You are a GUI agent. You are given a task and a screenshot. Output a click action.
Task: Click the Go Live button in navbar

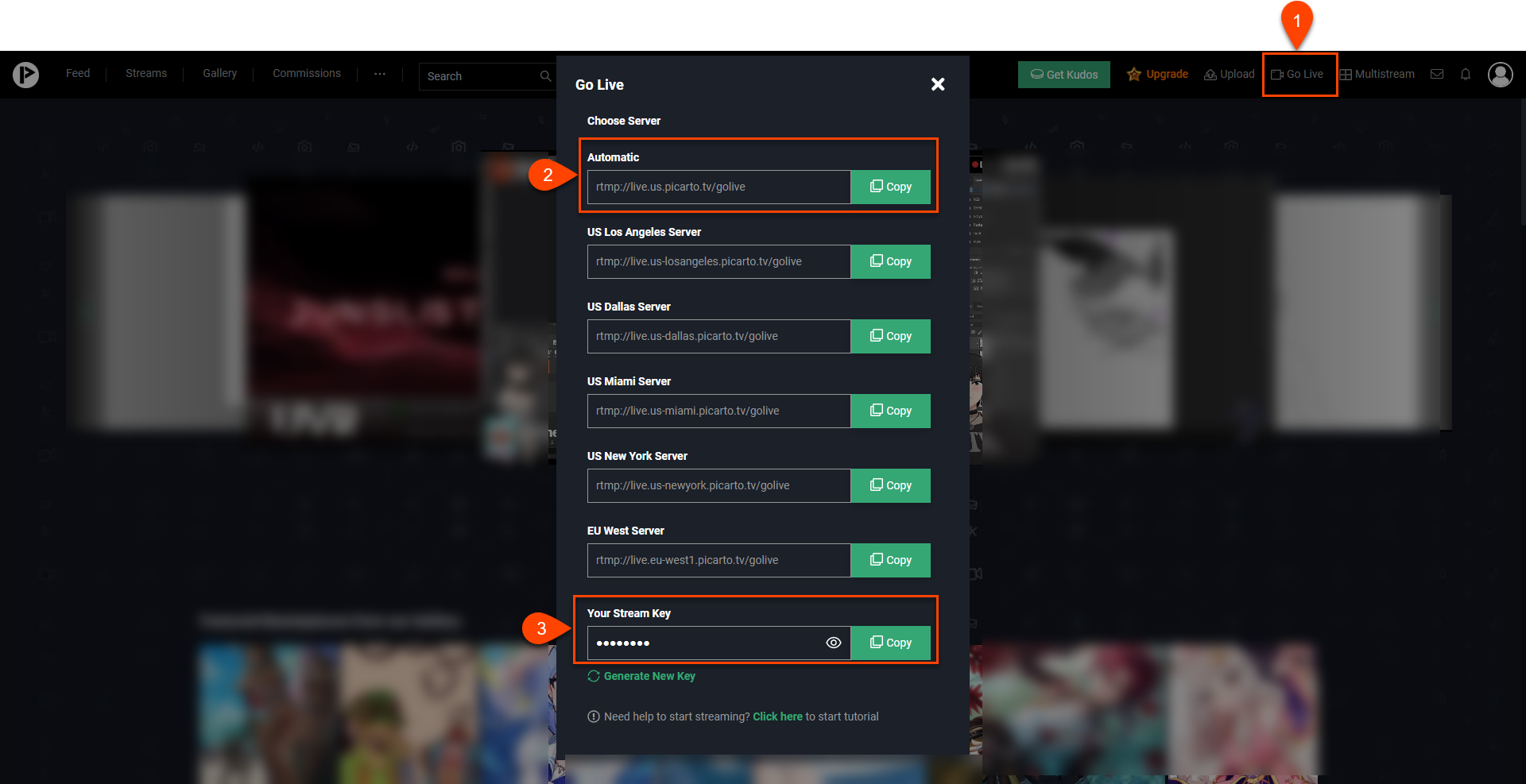click(x=1297, y=74)
